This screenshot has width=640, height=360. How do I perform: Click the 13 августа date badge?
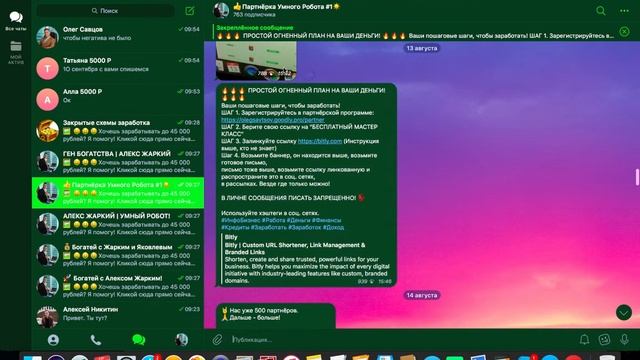click(422, 48)
